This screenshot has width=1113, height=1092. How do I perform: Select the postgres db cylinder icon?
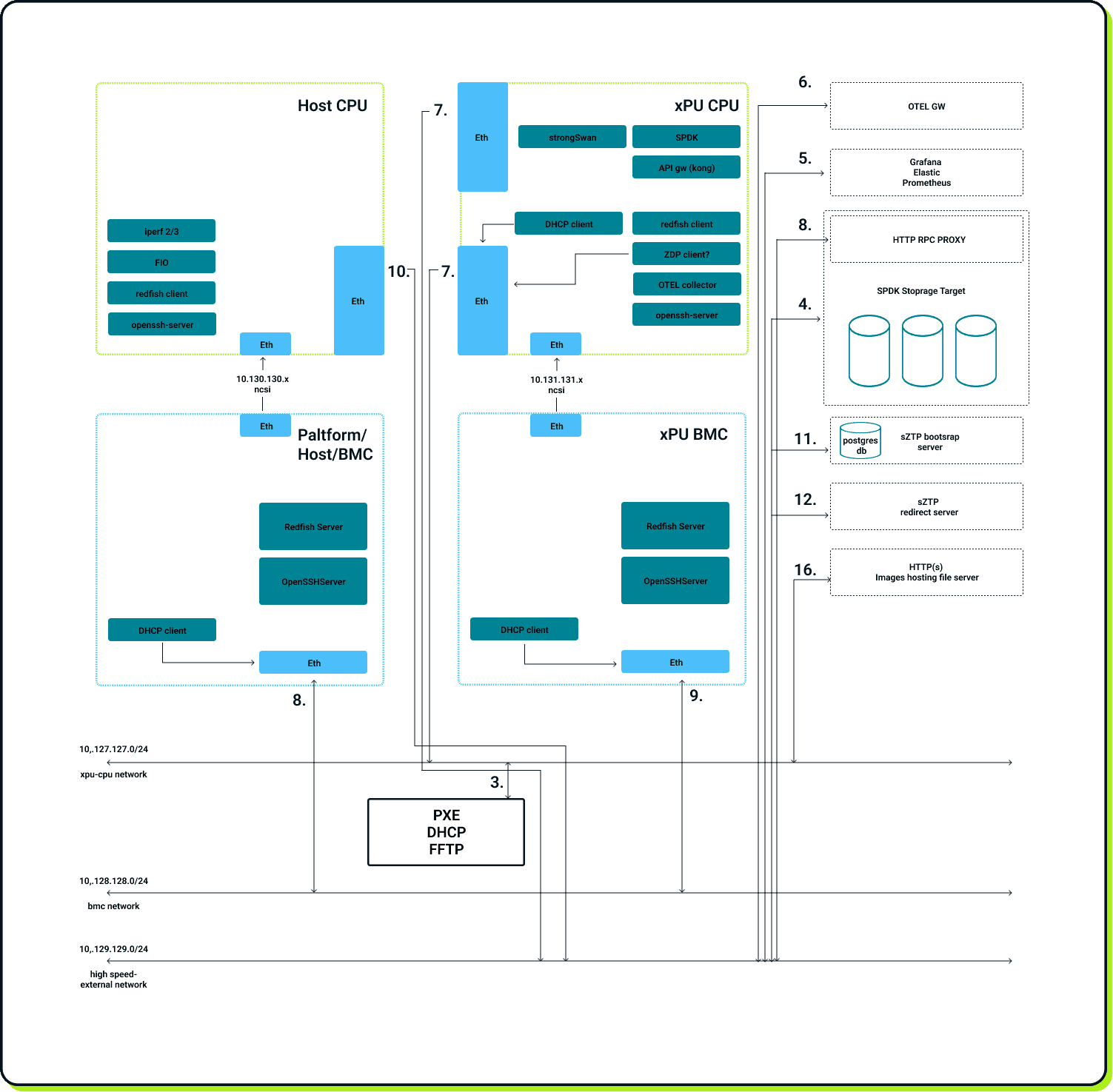click(860, 441)
